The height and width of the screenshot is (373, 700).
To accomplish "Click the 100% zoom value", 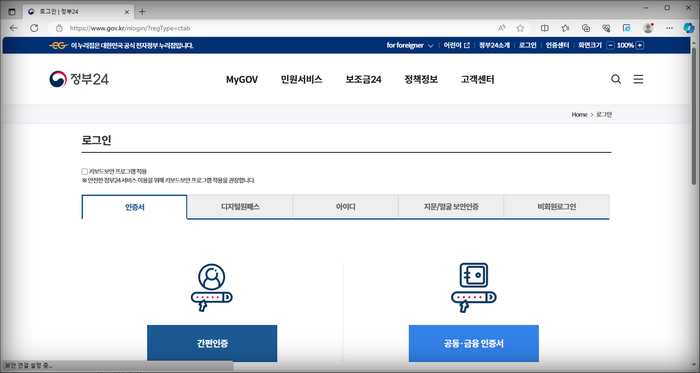I will click(625, 45).
